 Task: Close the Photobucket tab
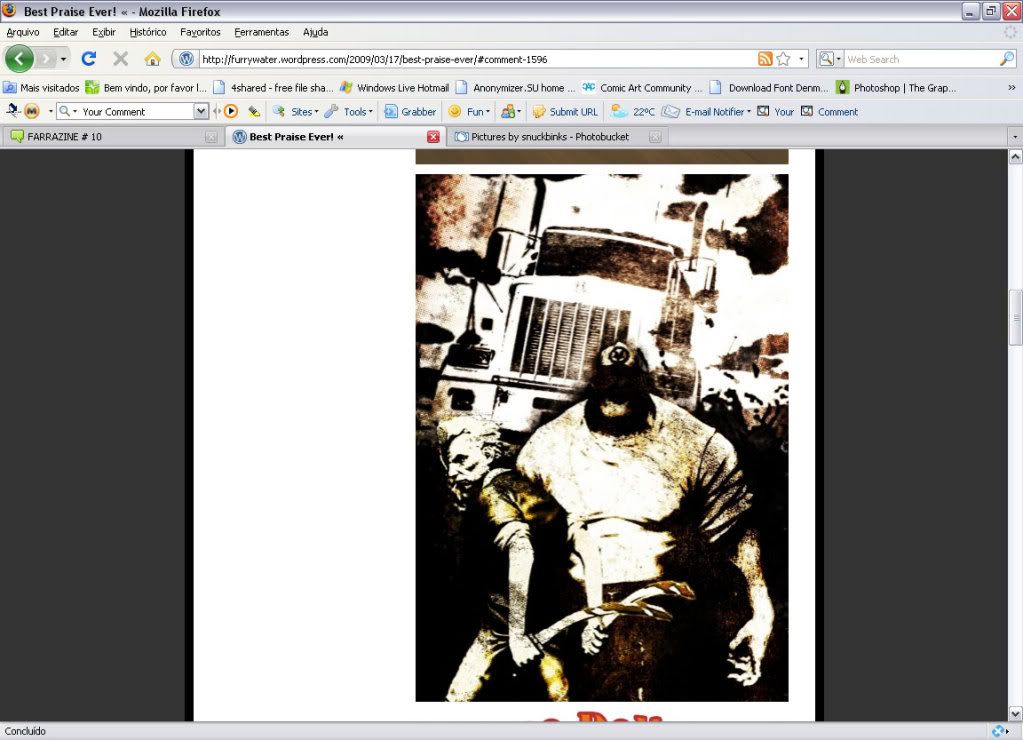coord(655,136)
